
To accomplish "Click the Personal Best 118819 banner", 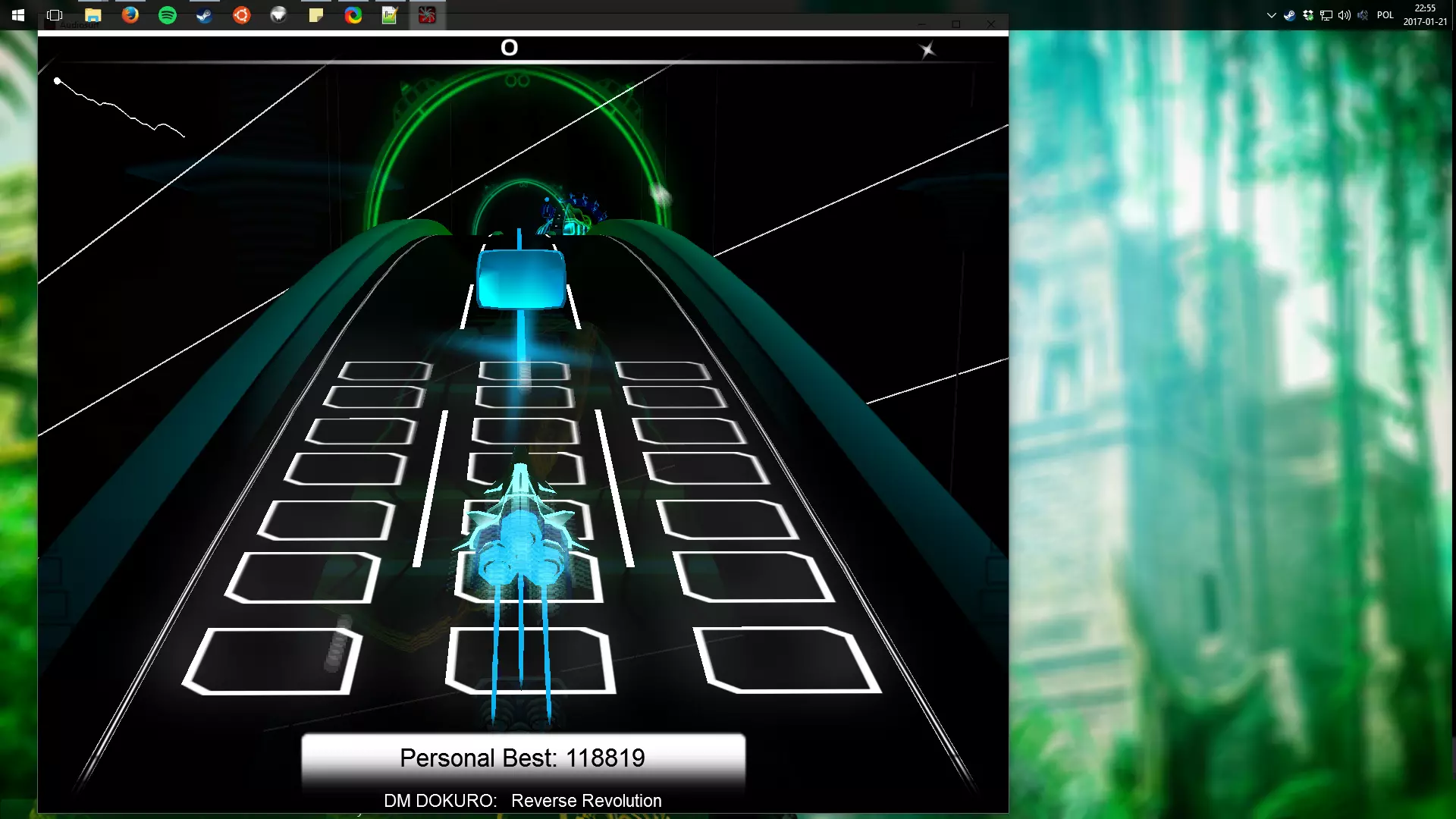I will tap(523, 758).
